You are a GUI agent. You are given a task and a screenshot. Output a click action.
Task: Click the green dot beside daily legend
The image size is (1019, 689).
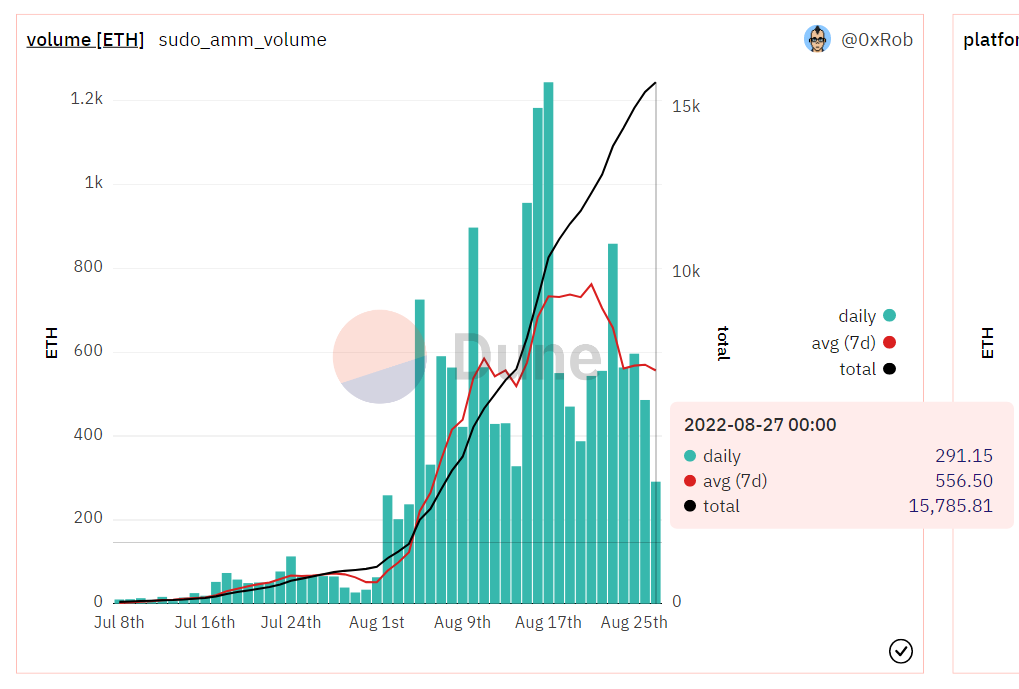pyautogui.click(x=889, y=316)
